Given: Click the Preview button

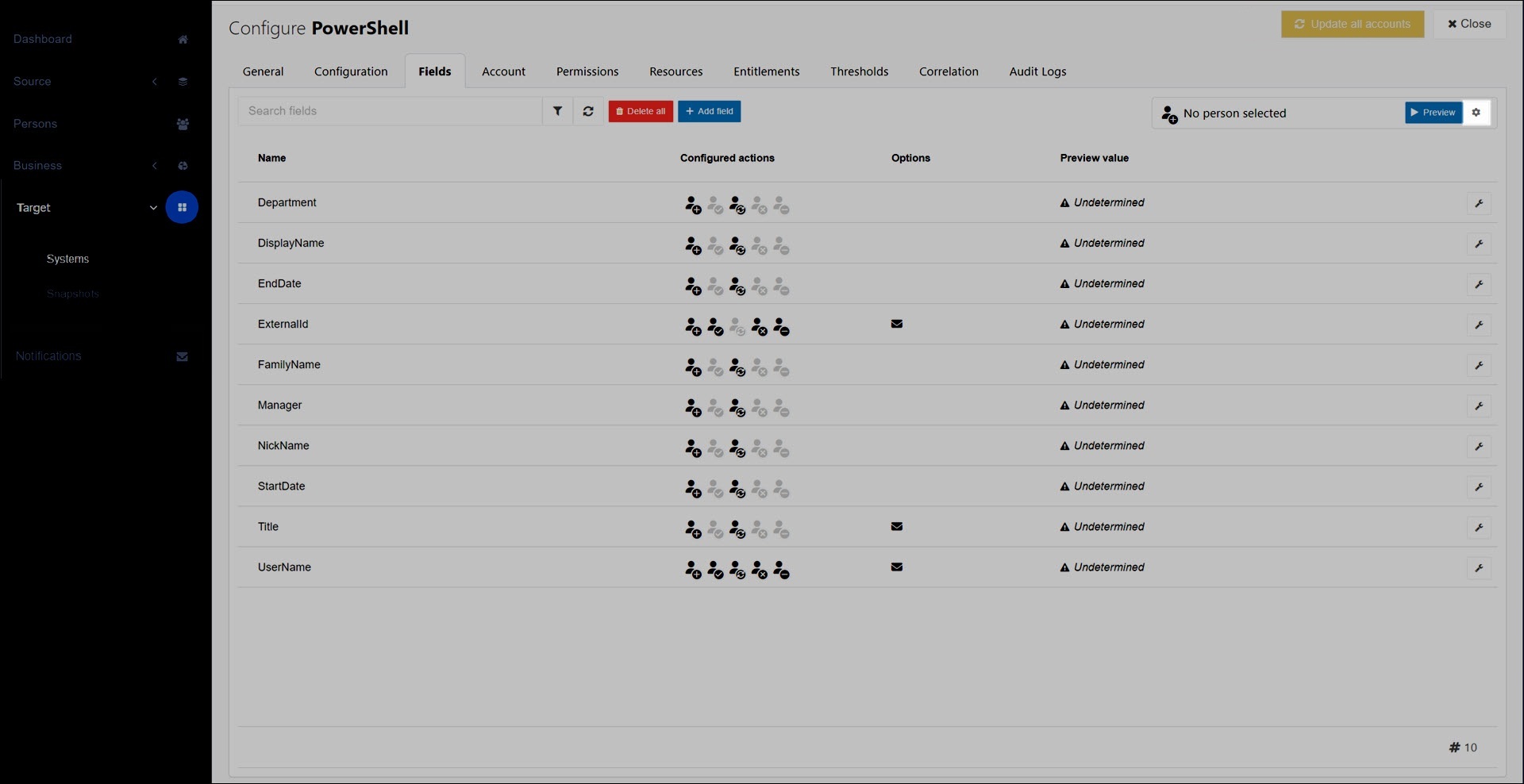Looking at the screenshot, I should point(1433,113).
